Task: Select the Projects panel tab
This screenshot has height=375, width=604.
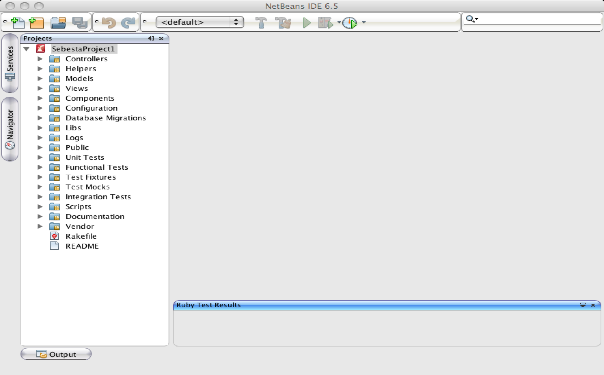Action: 38,38
